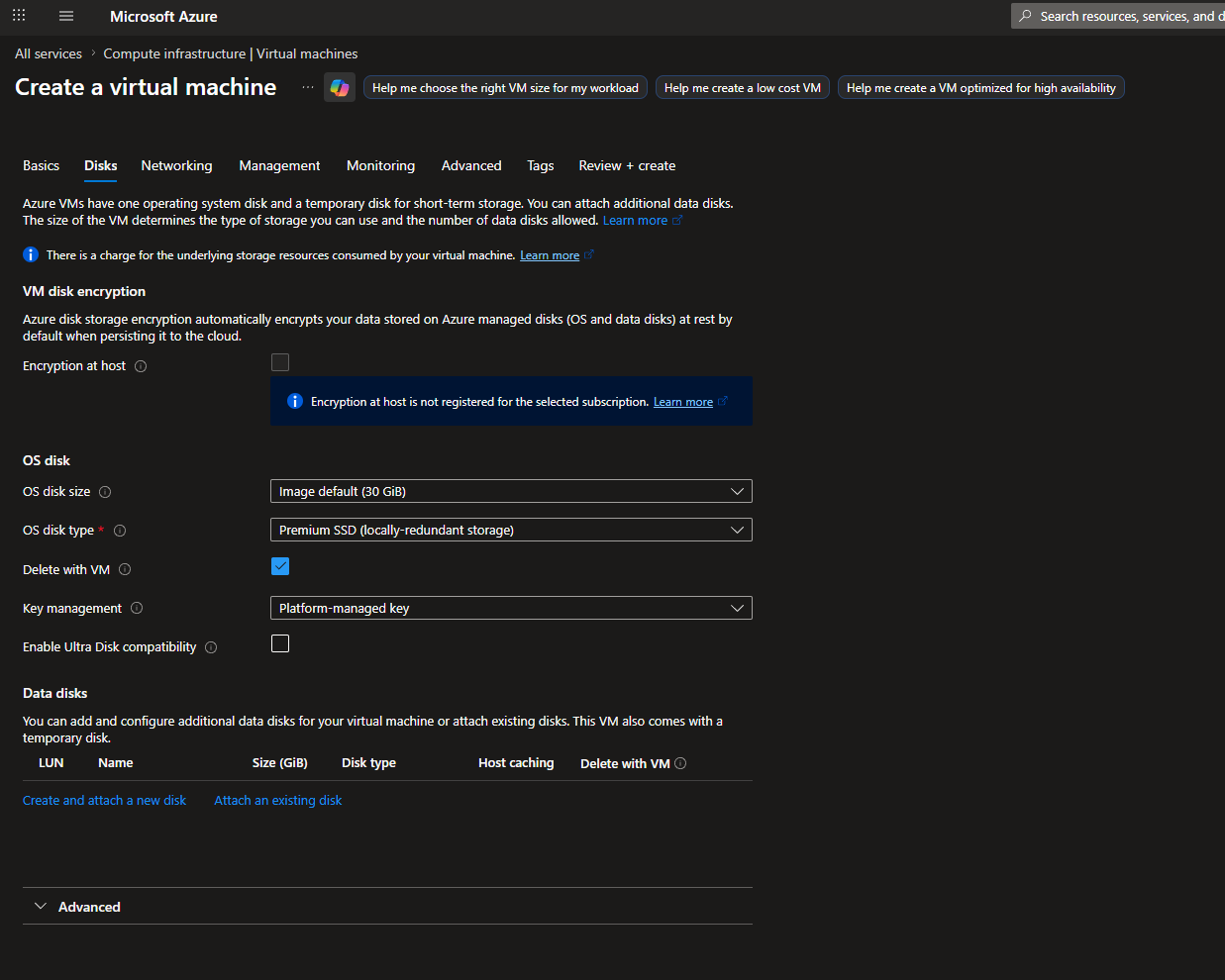Enable Ultra Disk compatibility checkbox

pos(280,643)
